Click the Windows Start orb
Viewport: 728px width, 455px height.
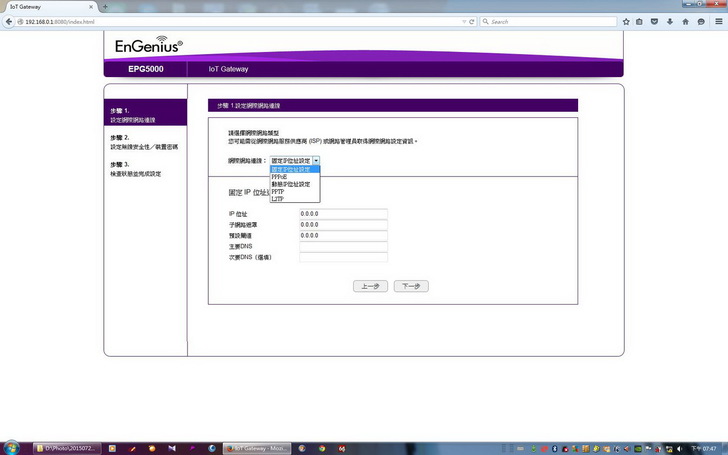coord(10,447)
